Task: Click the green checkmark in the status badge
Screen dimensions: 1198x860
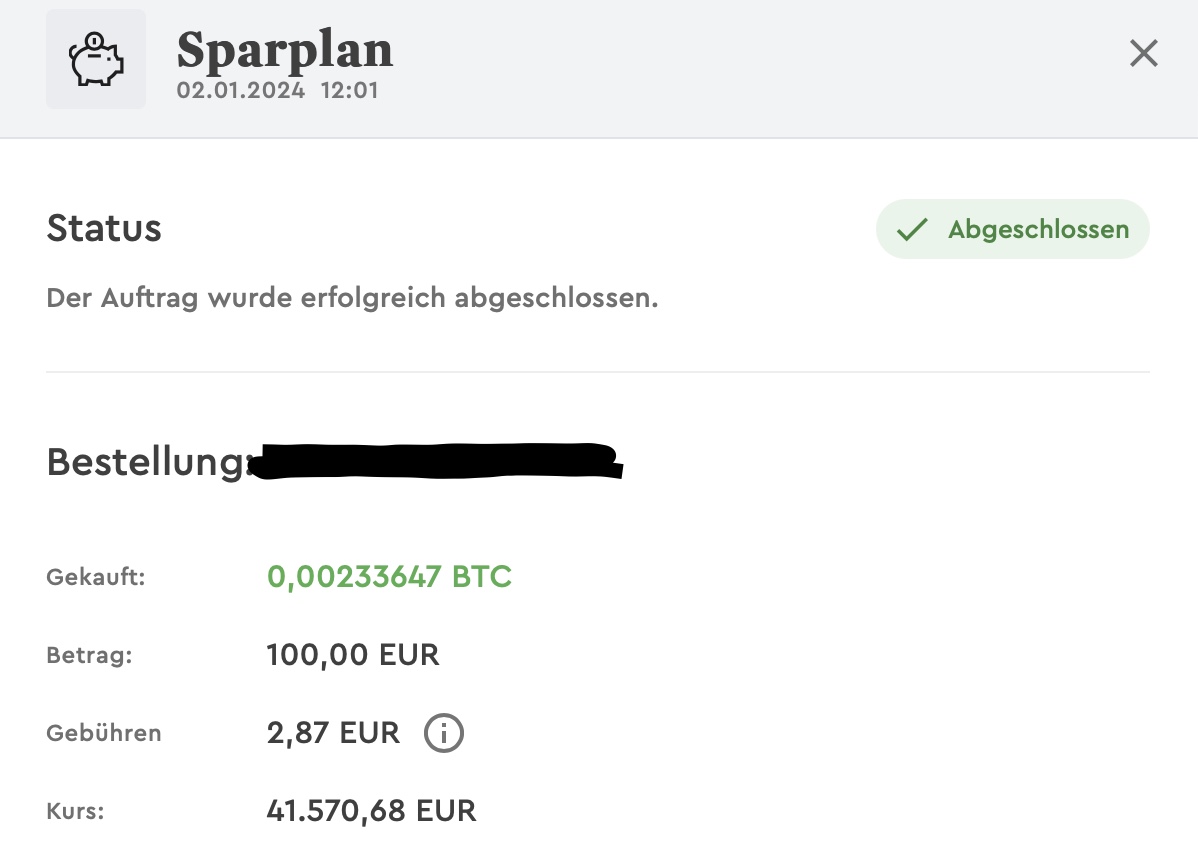Action: click(911, 230)
